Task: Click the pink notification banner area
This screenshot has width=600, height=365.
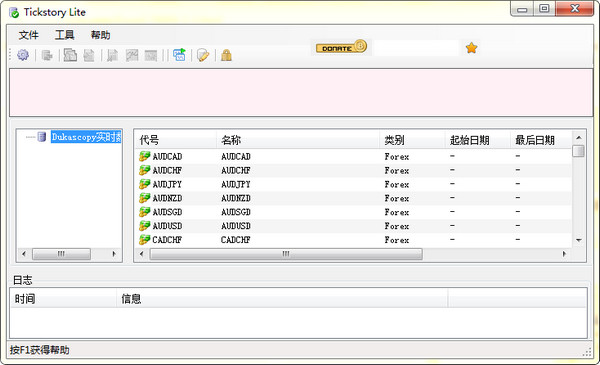Action: point(301,93)
